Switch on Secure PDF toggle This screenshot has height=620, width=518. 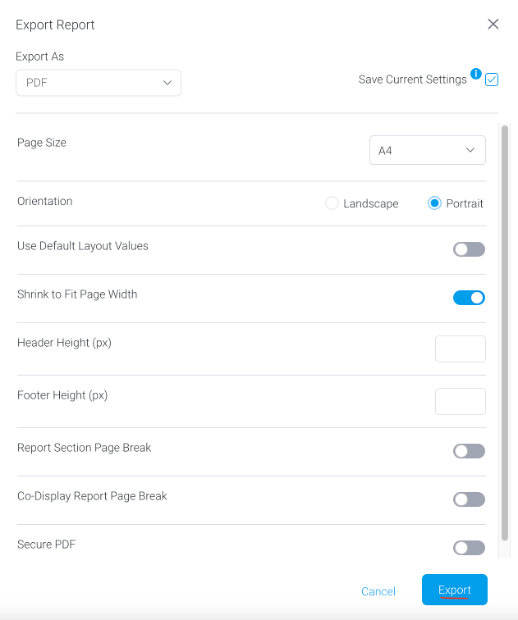point(469,548)
